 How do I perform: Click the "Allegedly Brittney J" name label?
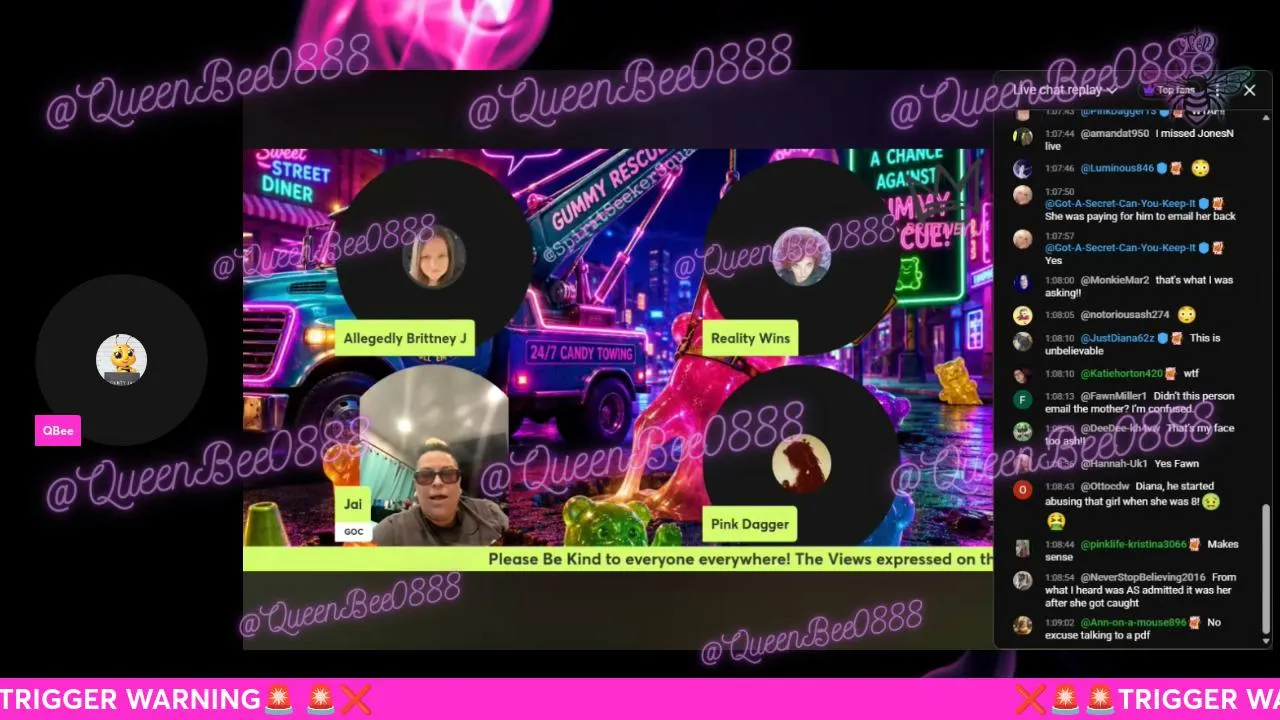405,338
